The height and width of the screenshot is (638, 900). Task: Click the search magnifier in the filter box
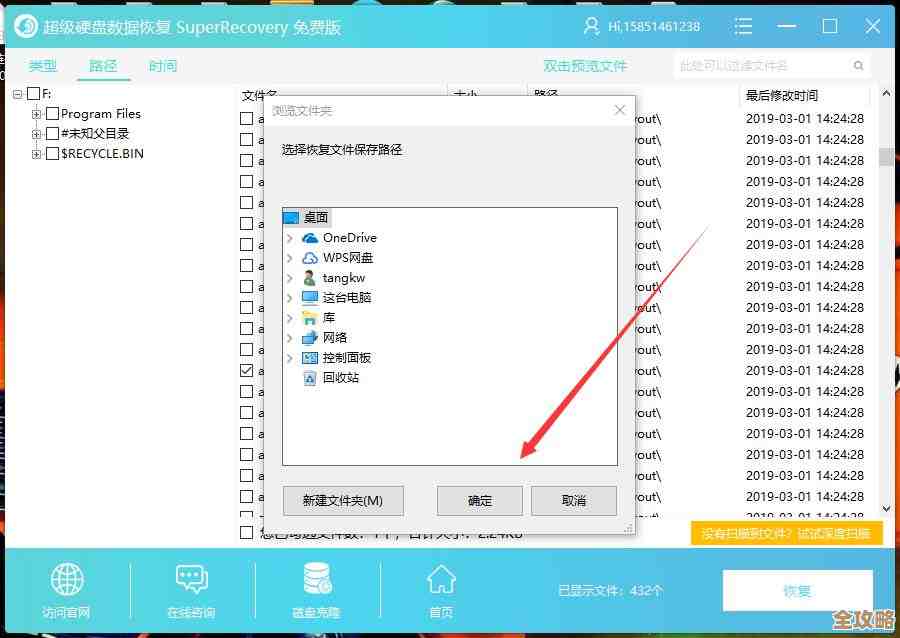click(858, 63)
